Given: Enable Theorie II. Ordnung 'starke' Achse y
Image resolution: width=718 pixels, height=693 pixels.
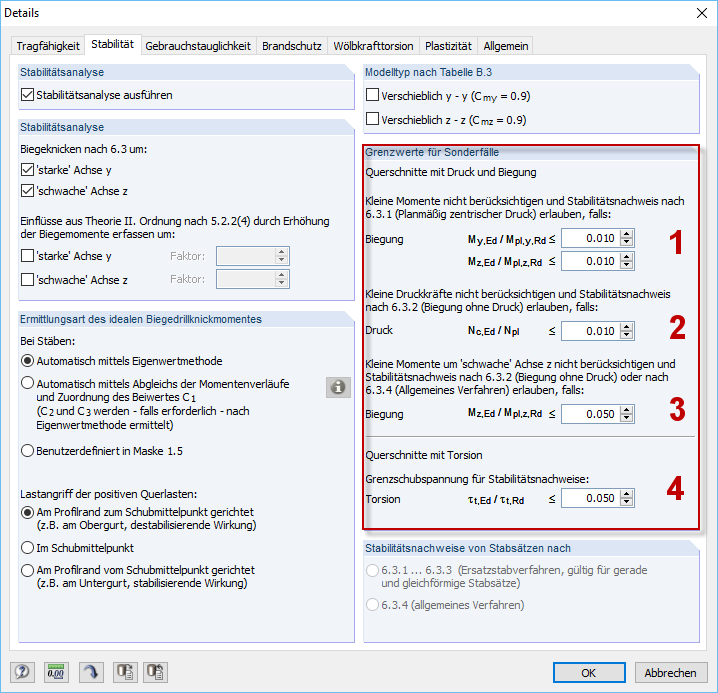Looking at the screenshot, I should coord(27,256).
